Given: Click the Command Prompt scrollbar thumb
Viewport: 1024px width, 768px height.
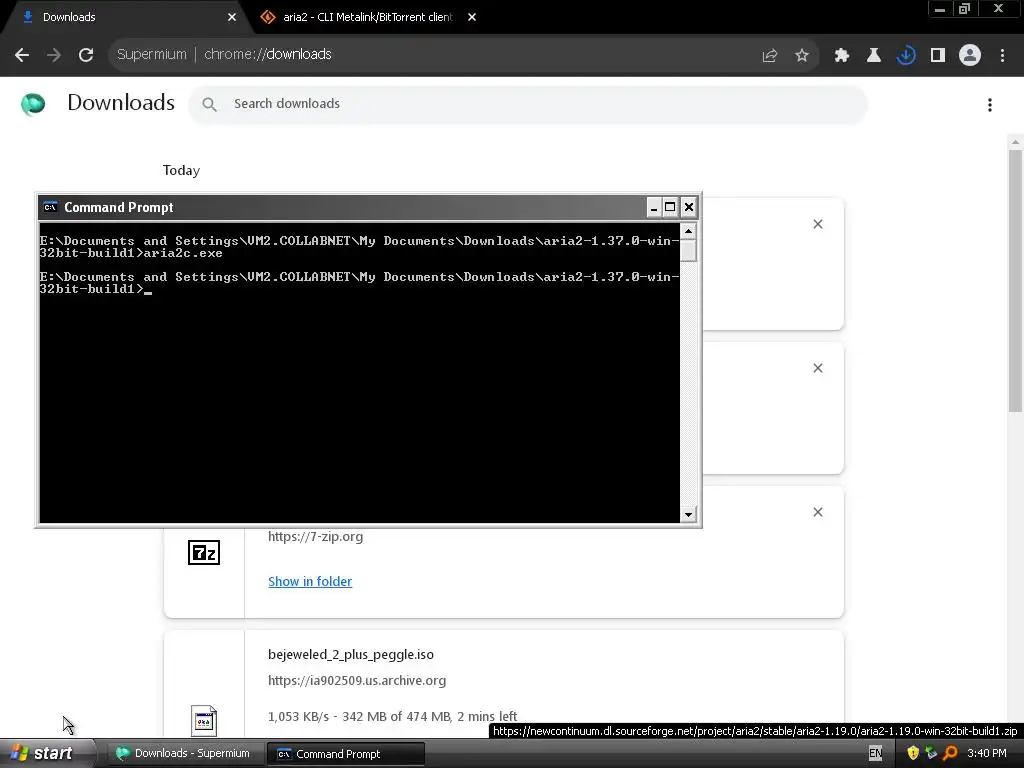Looking at the screenshot, I should click(x=688, y=250).
